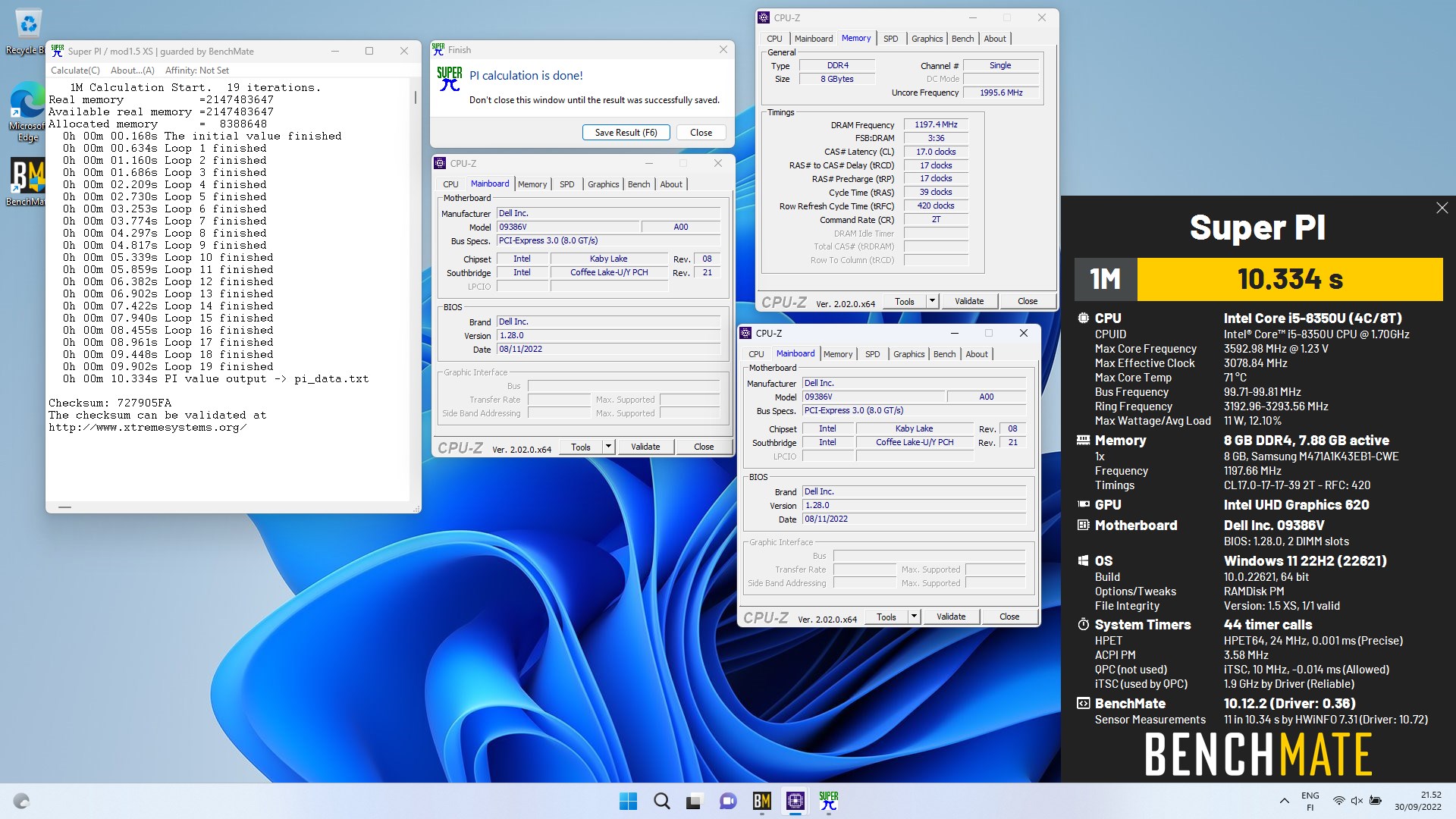This screenshot has width=1456, height=819.
Task: Select Graphics tab in middle CPU-Z window
Action: coord(603,184)
